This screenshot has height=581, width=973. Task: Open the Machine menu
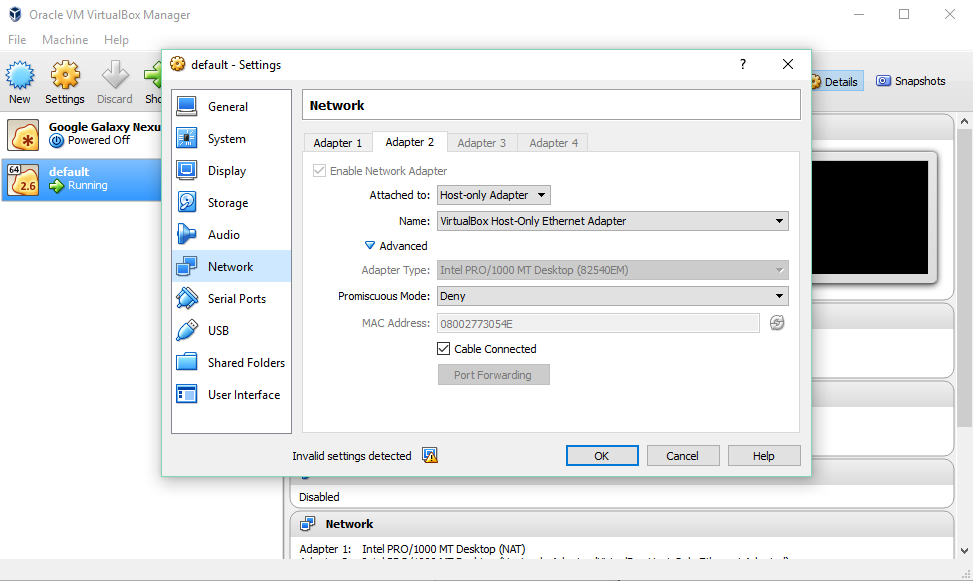[65, 40]
